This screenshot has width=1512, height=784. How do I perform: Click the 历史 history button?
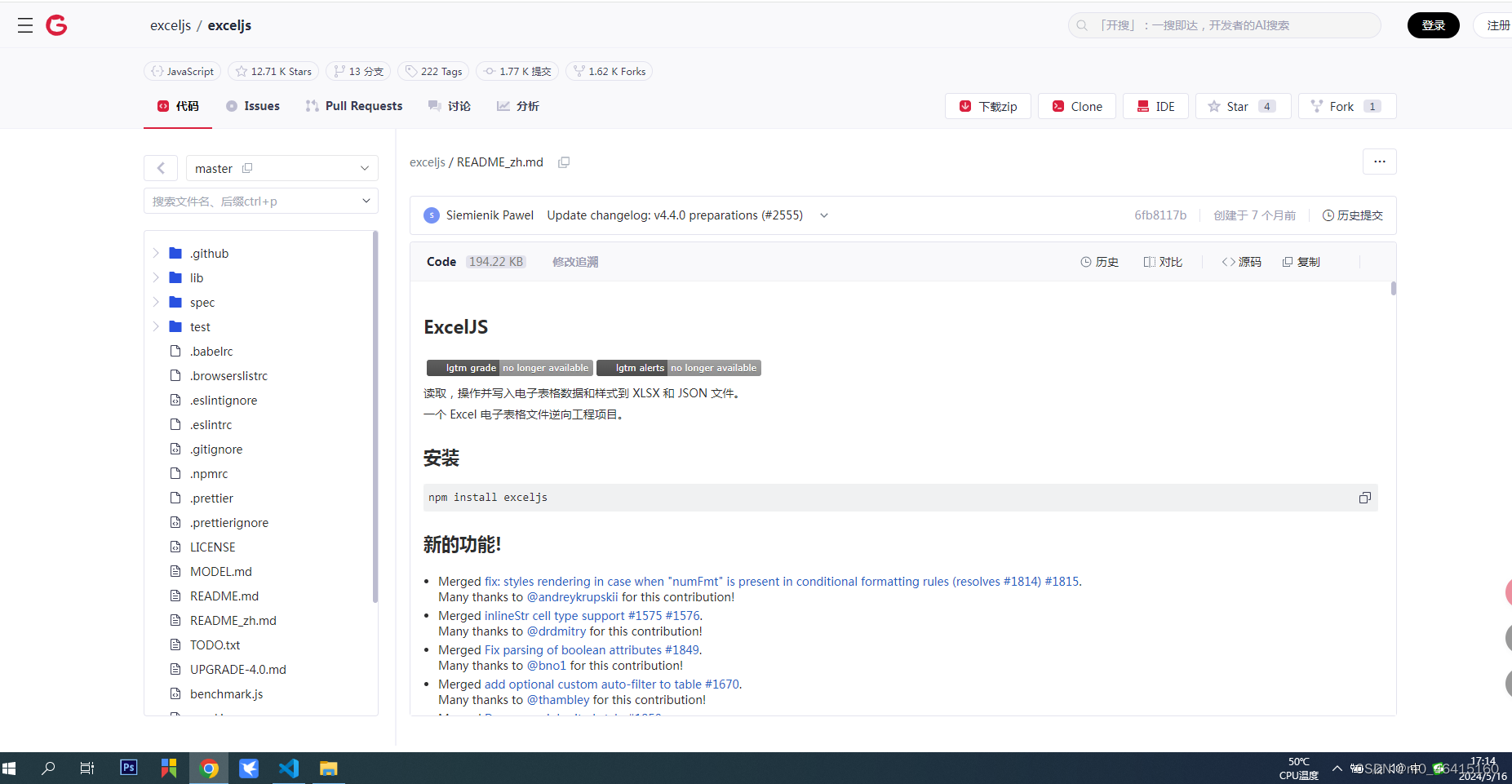(1099, 262)
